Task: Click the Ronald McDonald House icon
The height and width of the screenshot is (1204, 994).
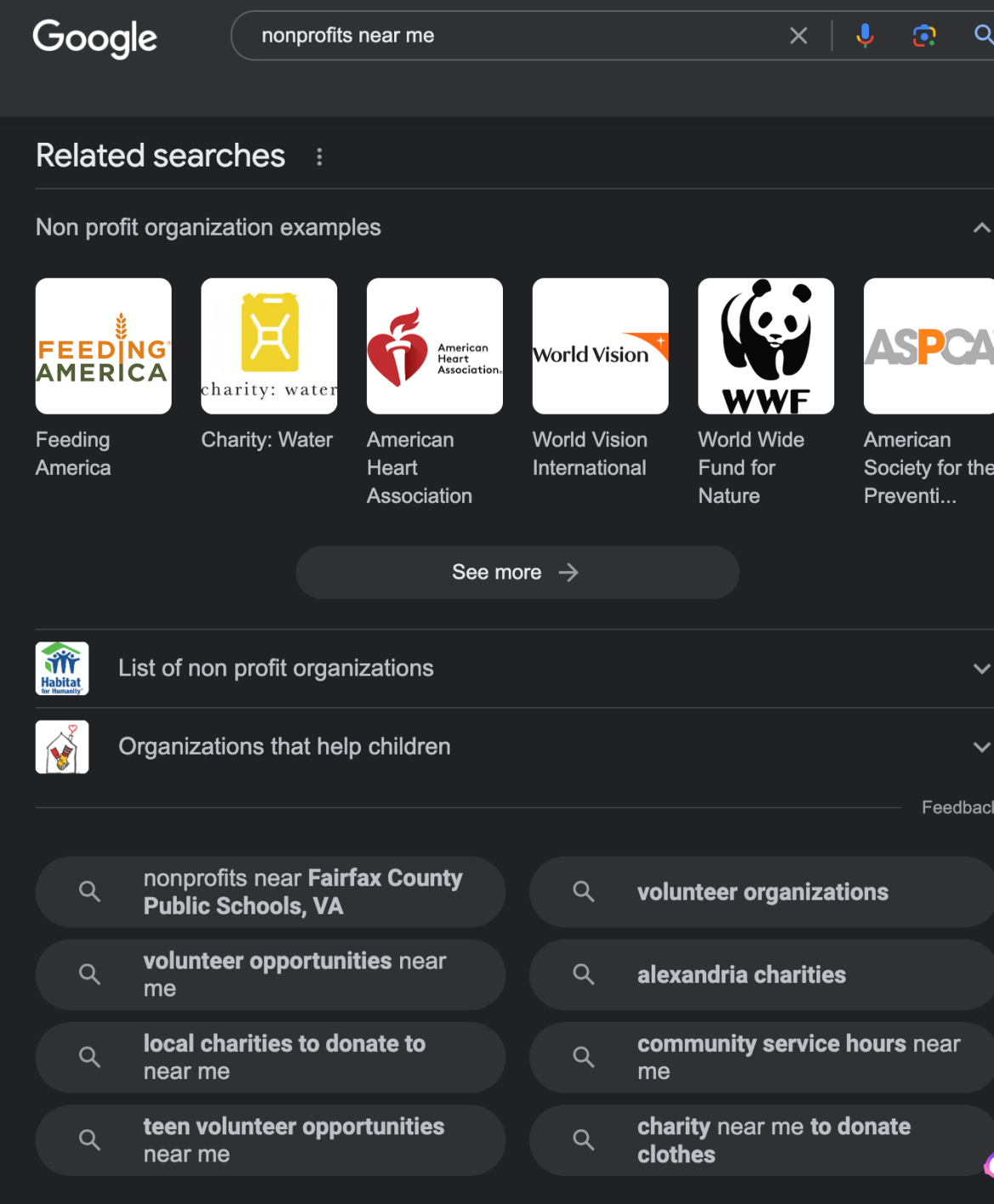Action: (x=62, y=747)
